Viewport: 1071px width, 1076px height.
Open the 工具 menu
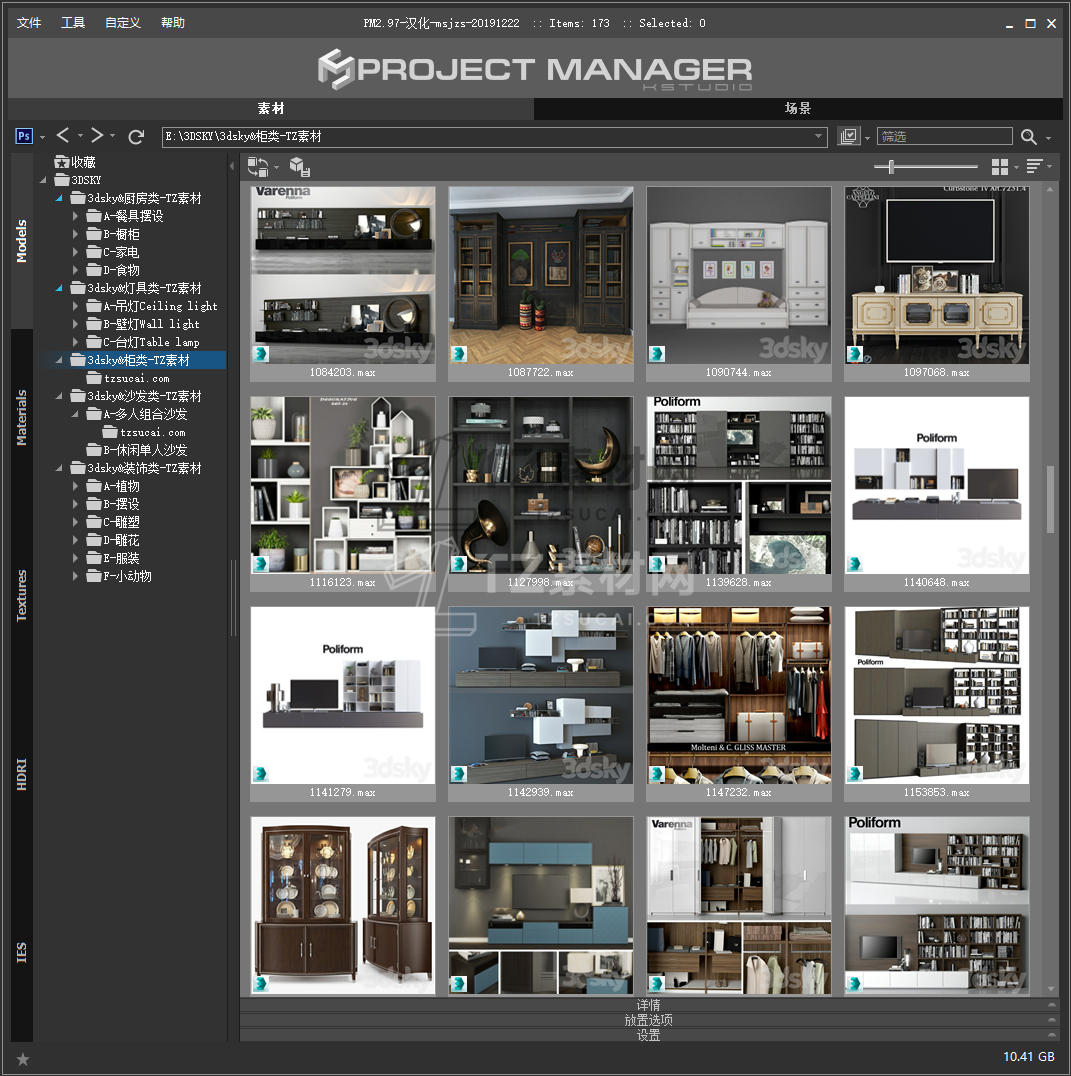tap(73, 22)
